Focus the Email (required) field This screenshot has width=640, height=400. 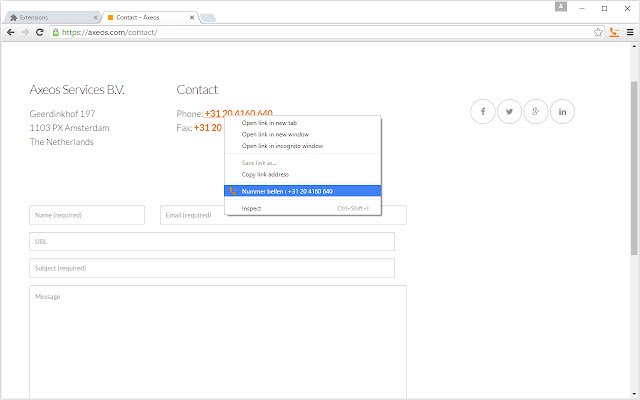point(283,215)
